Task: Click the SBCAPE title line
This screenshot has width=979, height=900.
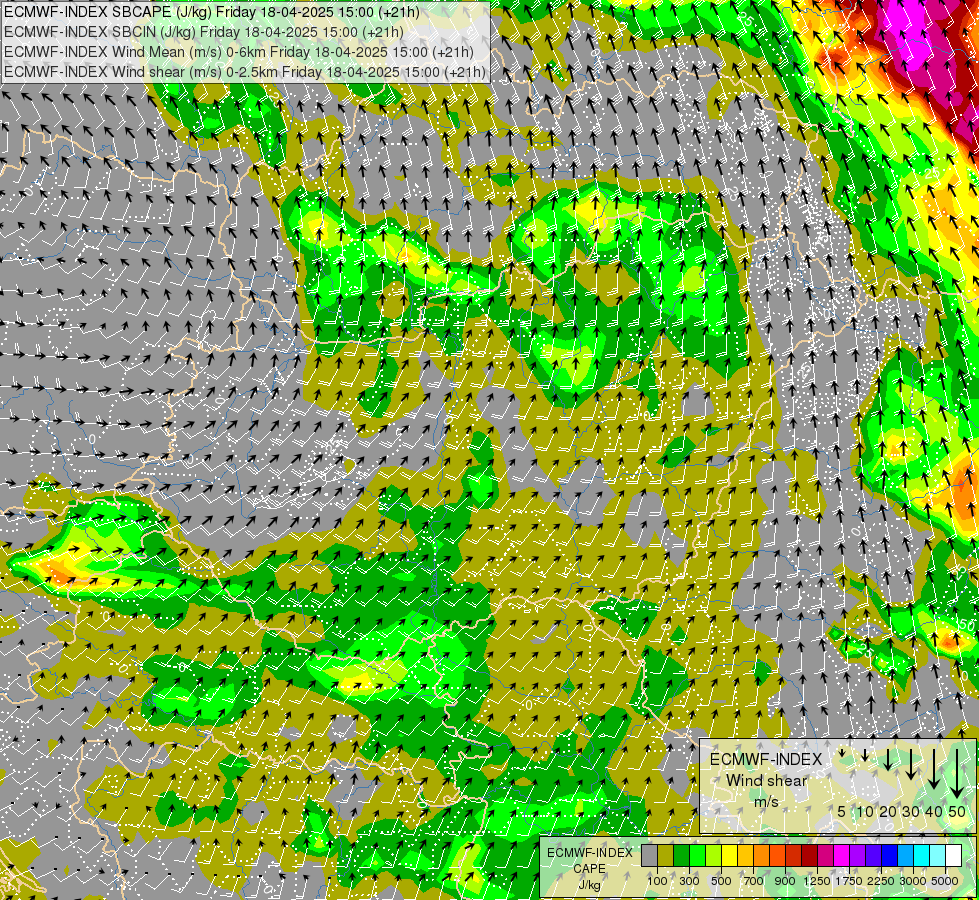Action: pos(212,12)
